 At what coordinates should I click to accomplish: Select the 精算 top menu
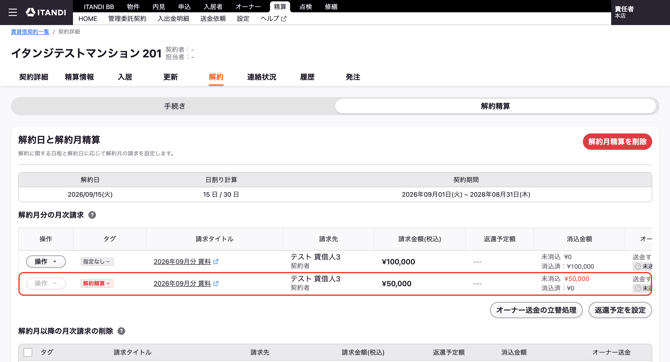click(280, 6)
